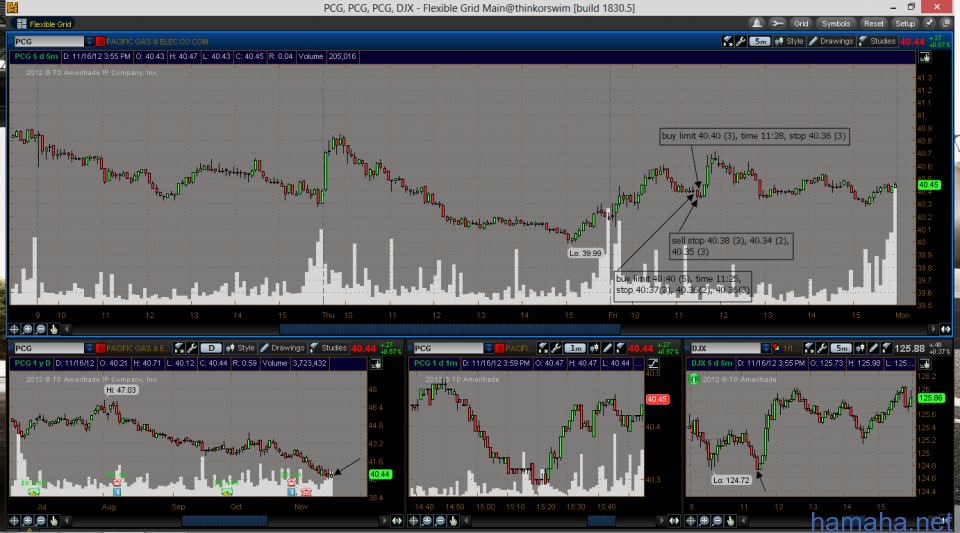Toggle pointer mode icon in daily chart header
The image size is (960, 533).
coord(376,364)
